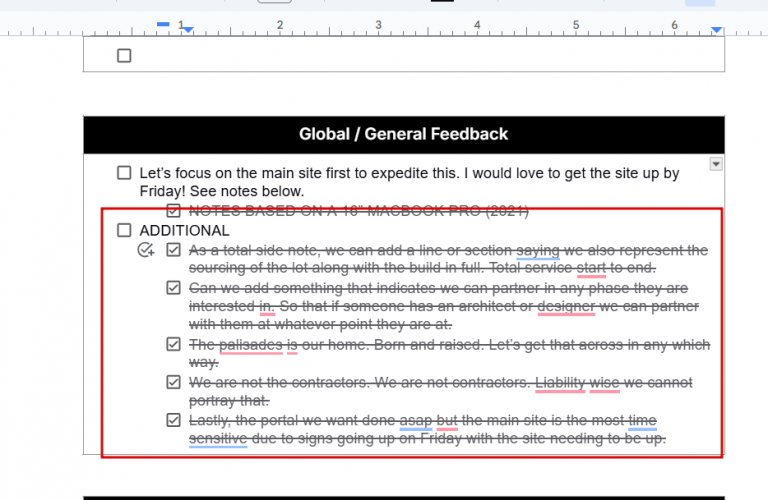Check the 'Let's focus on the main site' checkbox
Image resolution: width=768 pixels, height=500 pixels.
(124, 173)
